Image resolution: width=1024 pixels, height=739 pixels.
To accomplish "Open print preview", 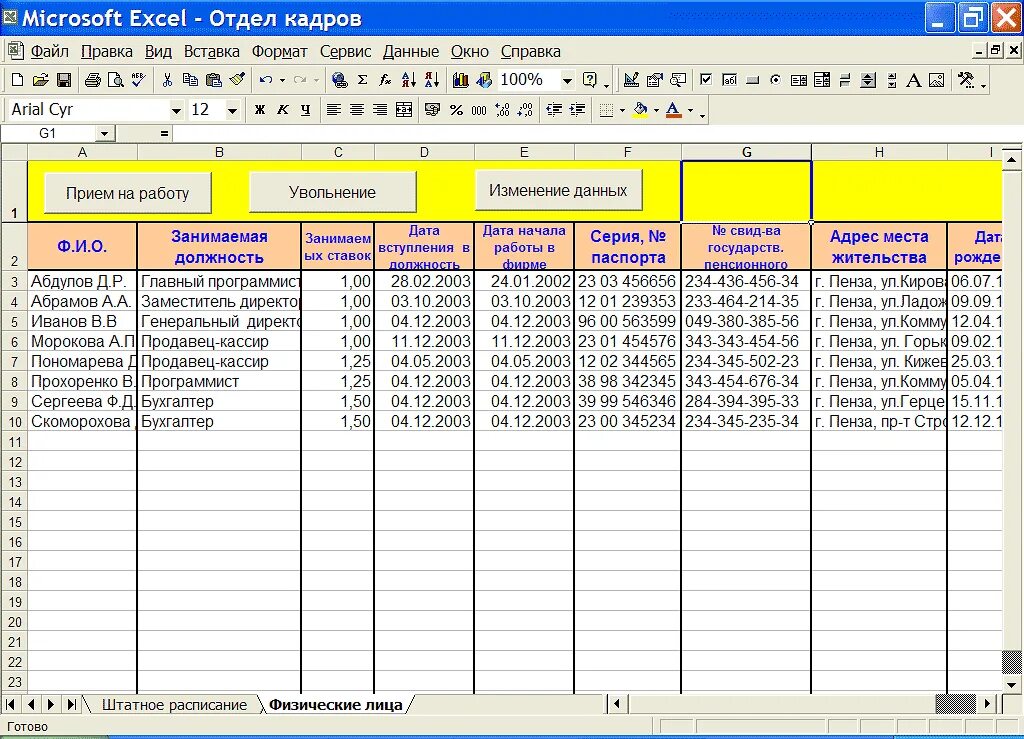I will (116, 80).
